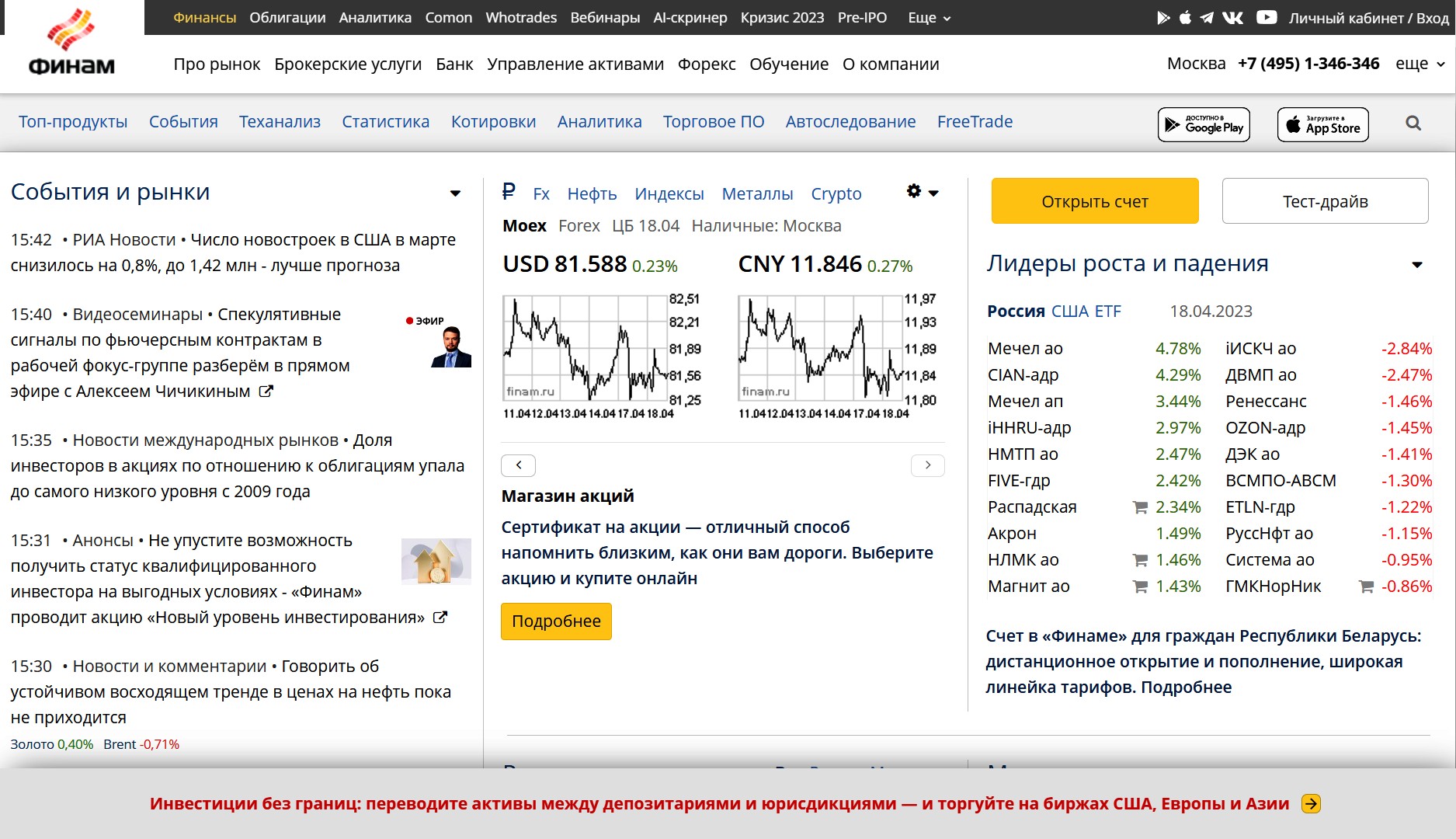Open Брокерские услуги menu
The width and height of the screenshot is (1456, 839).
tap(348, 64)
